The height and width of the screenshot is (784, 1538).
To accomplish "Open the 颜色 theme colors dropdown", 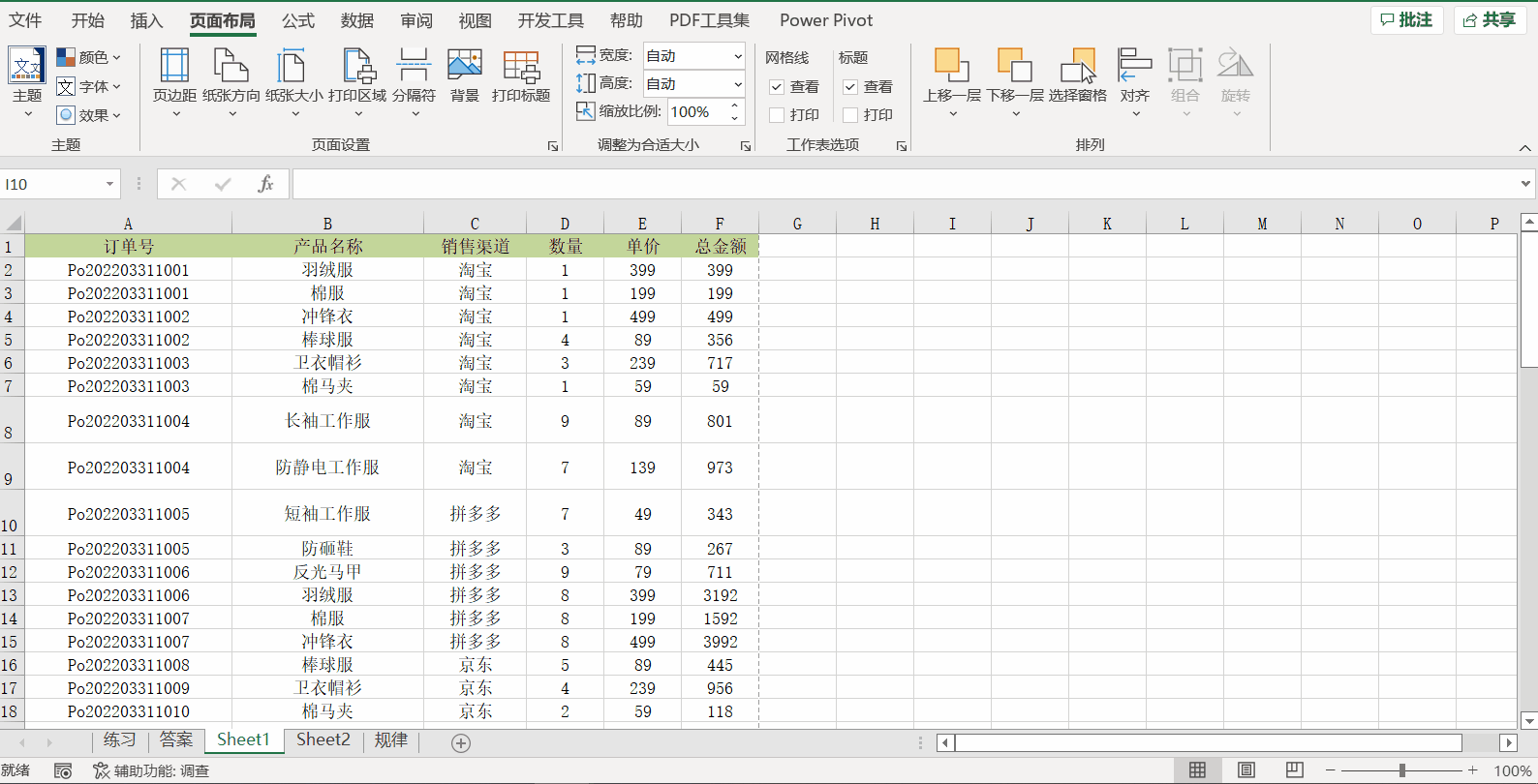I will (89, 57).
